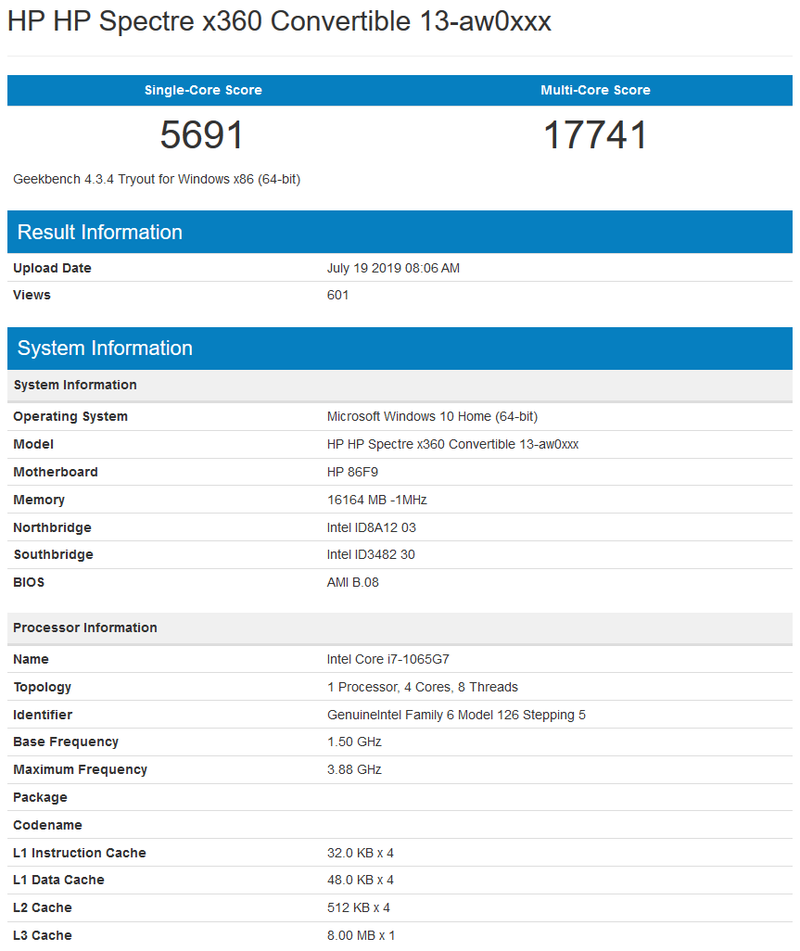Click the Topology row showing 4 Cores
800x951 pixels.
pos(422,687)
